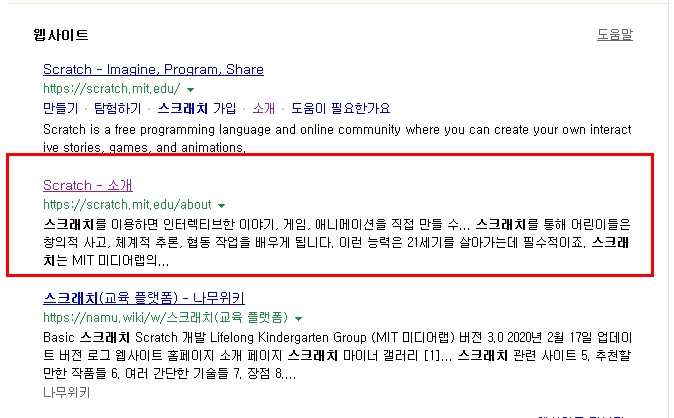Click the description starting 'Scratch is a free programming'

click(x=337, y=138)
